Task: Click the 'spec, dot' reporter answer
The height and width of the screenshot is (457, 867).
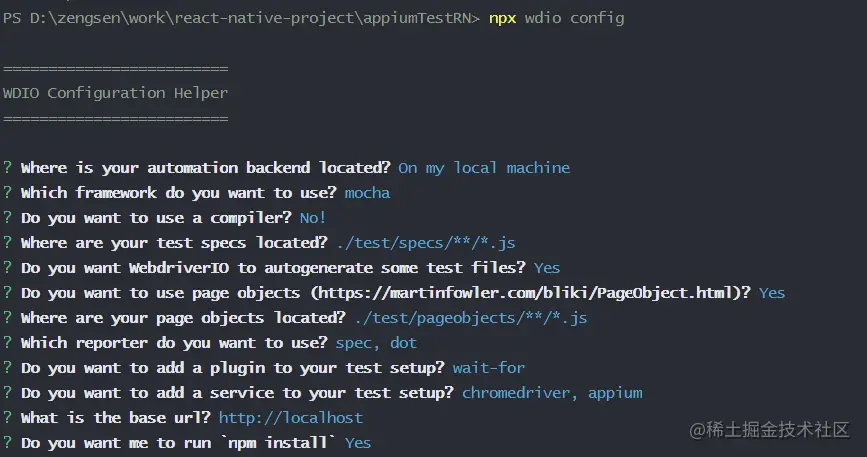Action: click(x=376, y=343)
